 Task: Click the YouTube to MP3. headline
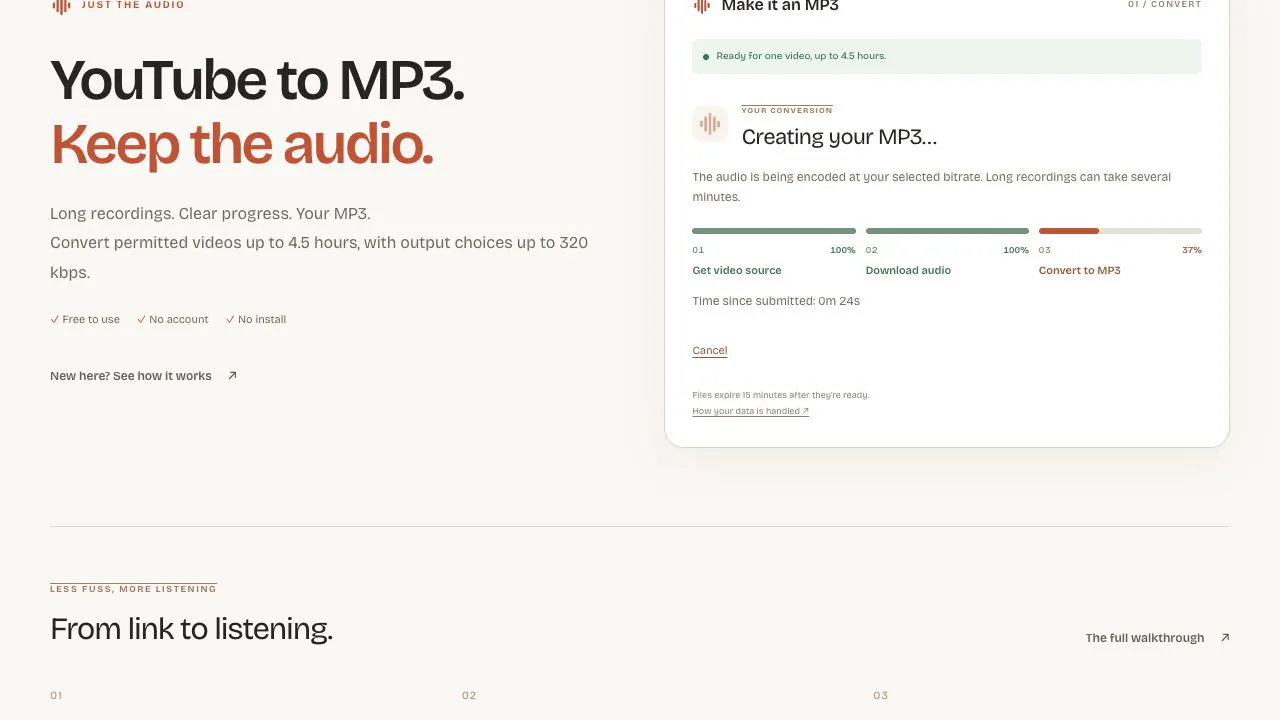tap(258, 80)
